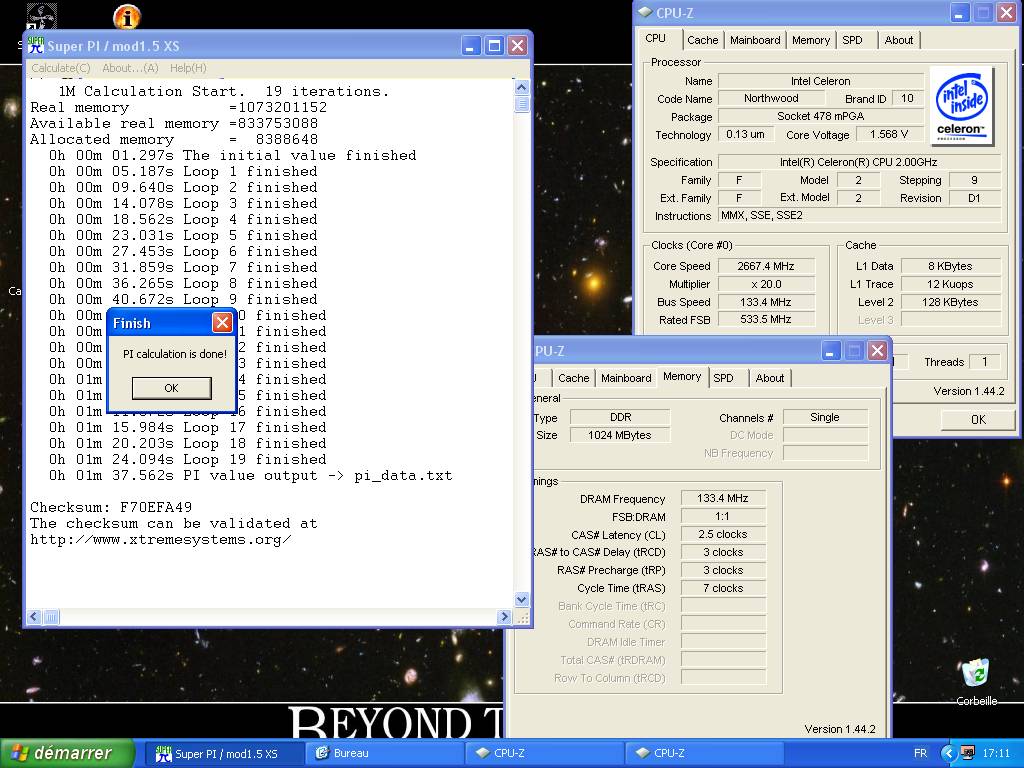Open SPD tab in lower CPU-Z window
This screenshot has width=1024, height=768.
point(723,378)
